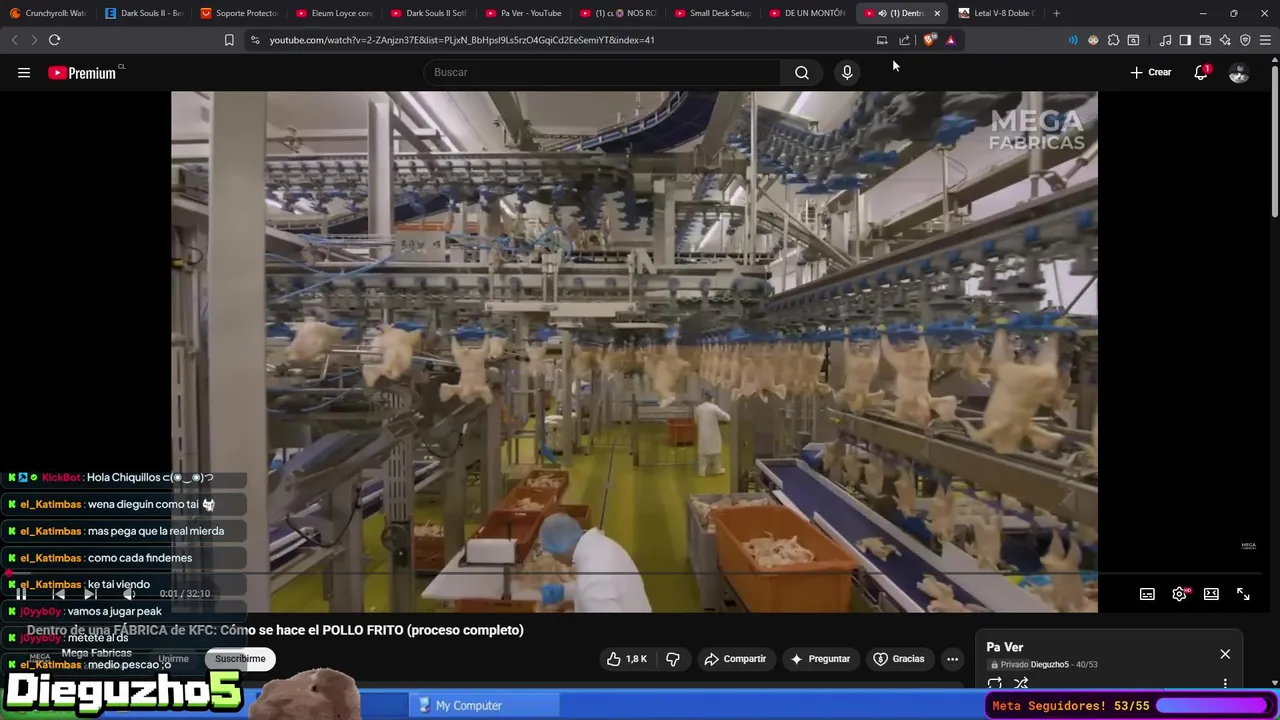Switch to Soporte Protector tab
The width and height of the screenshot is (1280, 720).
tap(238, 13)
